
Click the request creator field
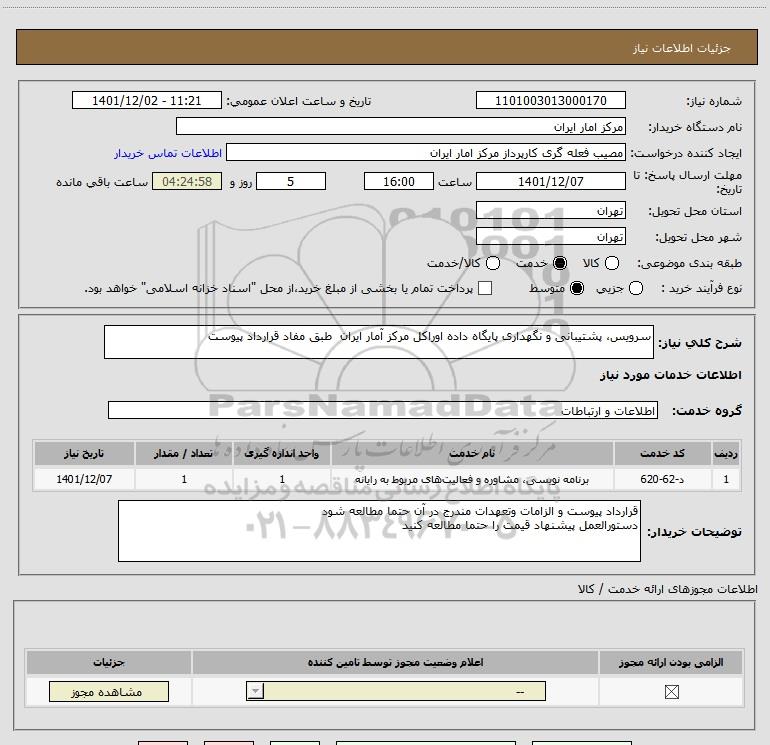coord(426,152)
